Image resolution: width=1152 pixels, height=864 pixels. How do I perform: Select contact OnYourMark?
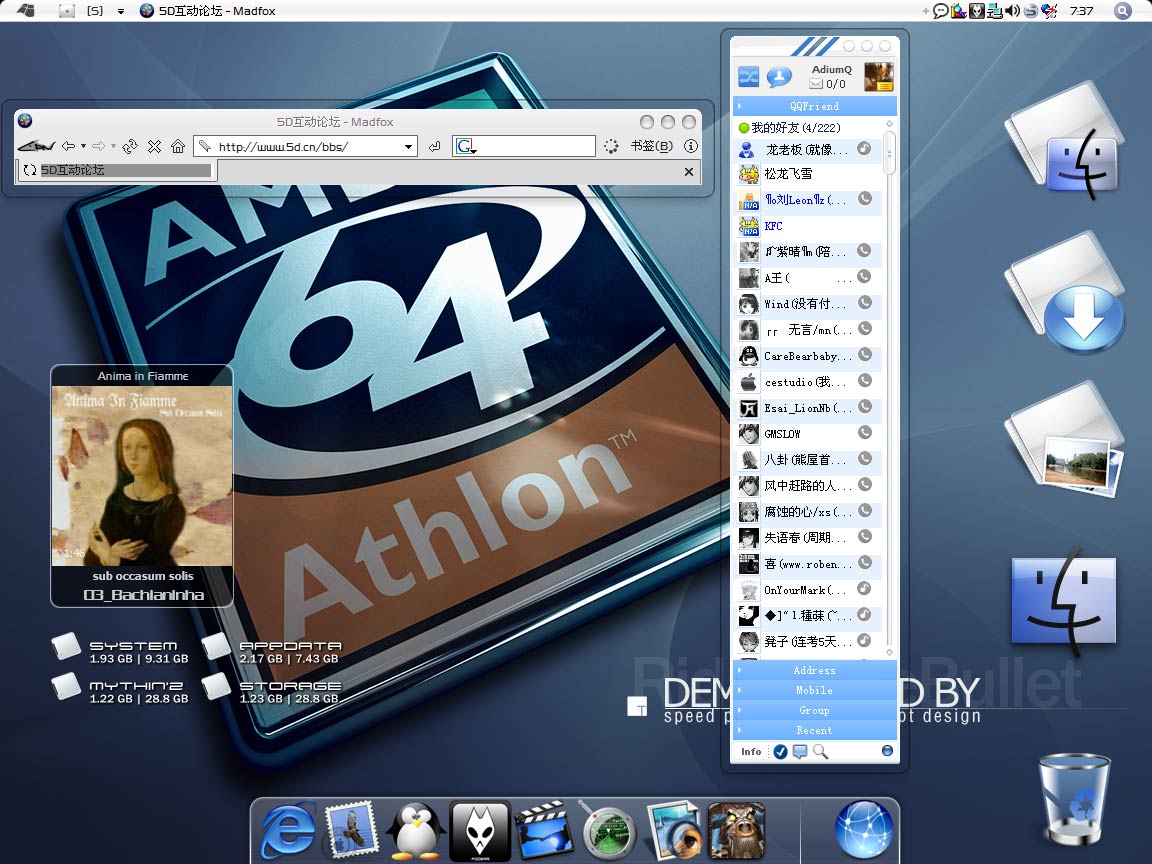coord(808,590)
